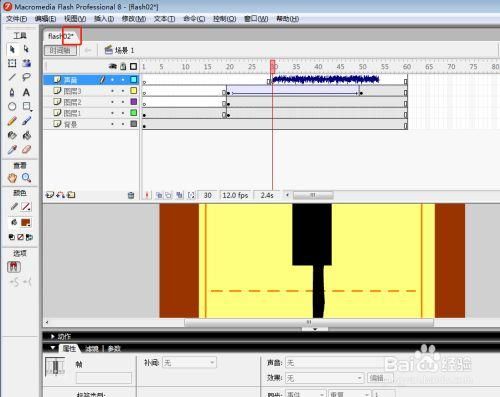Click the Edit Multiple Frames icon
The width and height of the screenshot is (500, 397).
[x=180, y=195]
